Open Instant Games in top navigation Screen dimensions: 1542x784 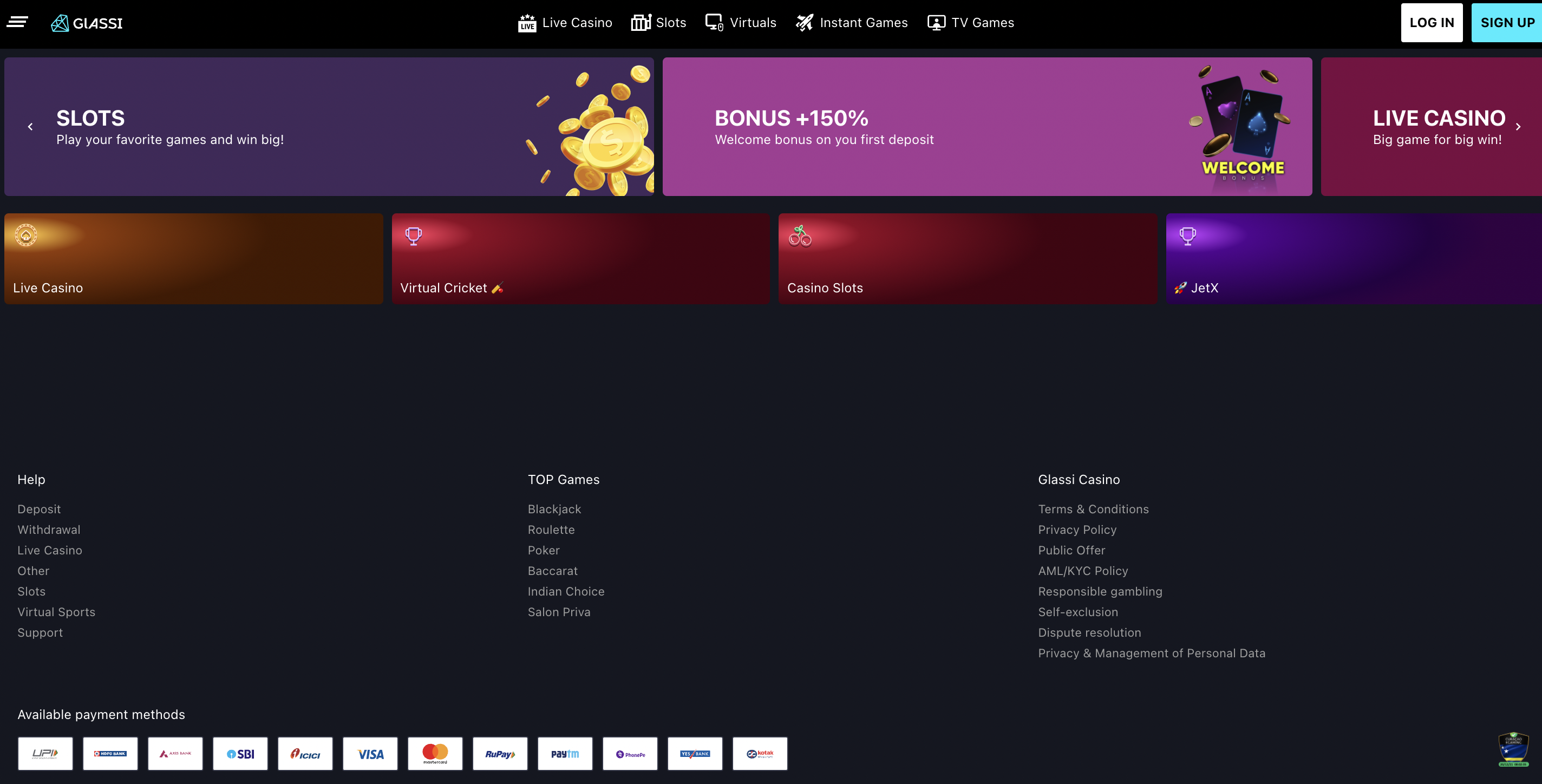(x=851, y=23)
